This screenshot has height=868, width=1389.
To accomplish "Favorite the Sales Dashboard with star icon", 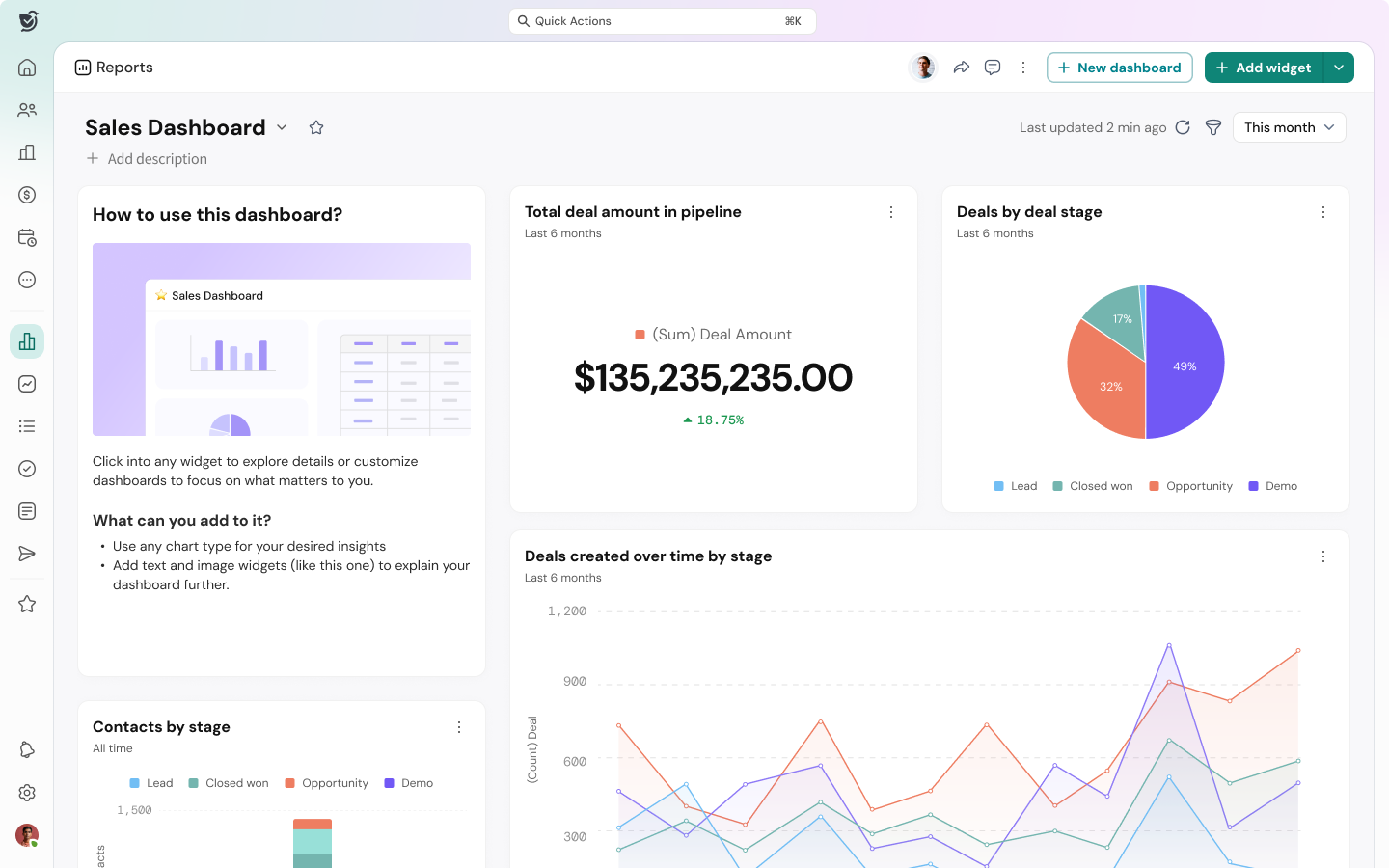I will pyautogui.click(x=316, y=127).
